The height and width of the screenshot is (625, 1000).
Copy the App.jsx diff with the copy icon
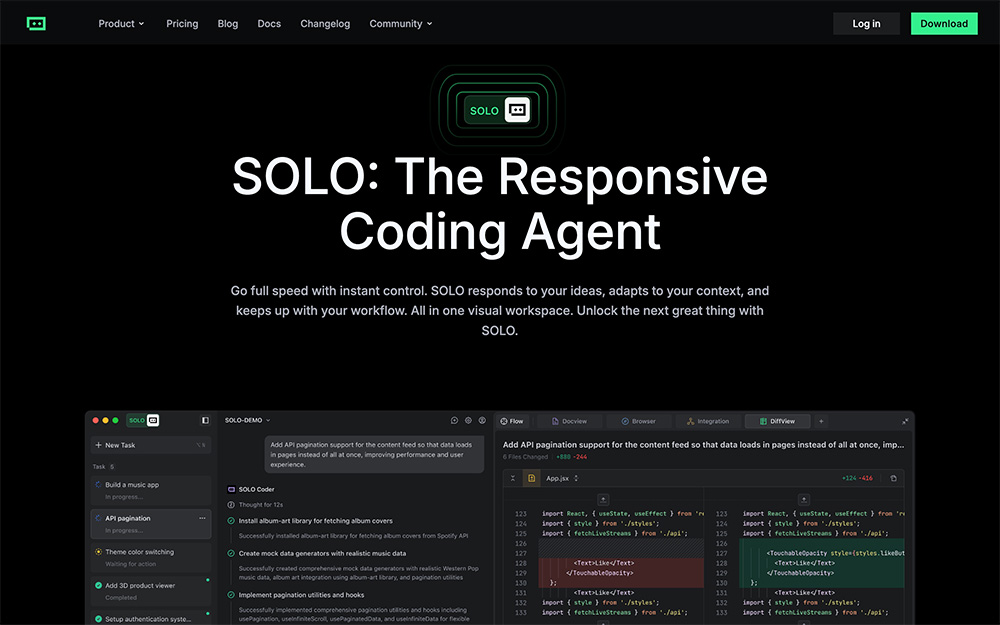(893, 478)
